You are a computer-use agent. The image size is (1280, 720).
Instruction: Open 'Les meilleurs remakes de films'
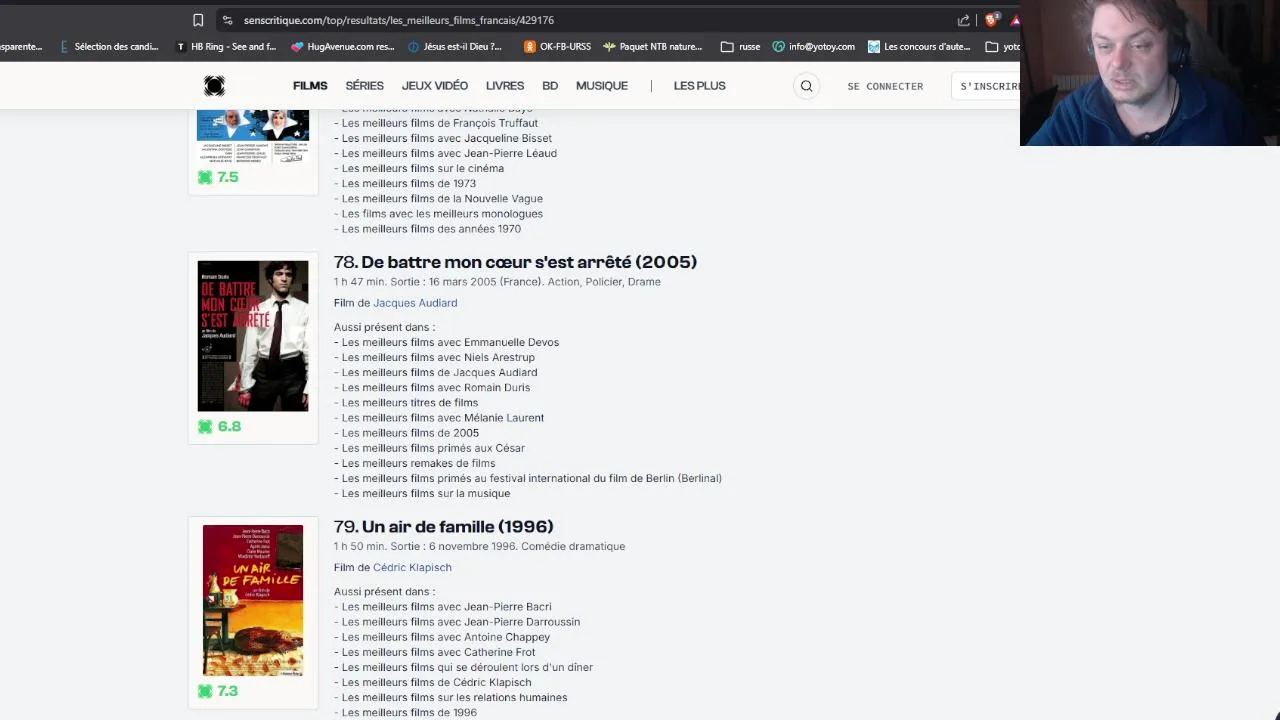(x=418, y=463)
